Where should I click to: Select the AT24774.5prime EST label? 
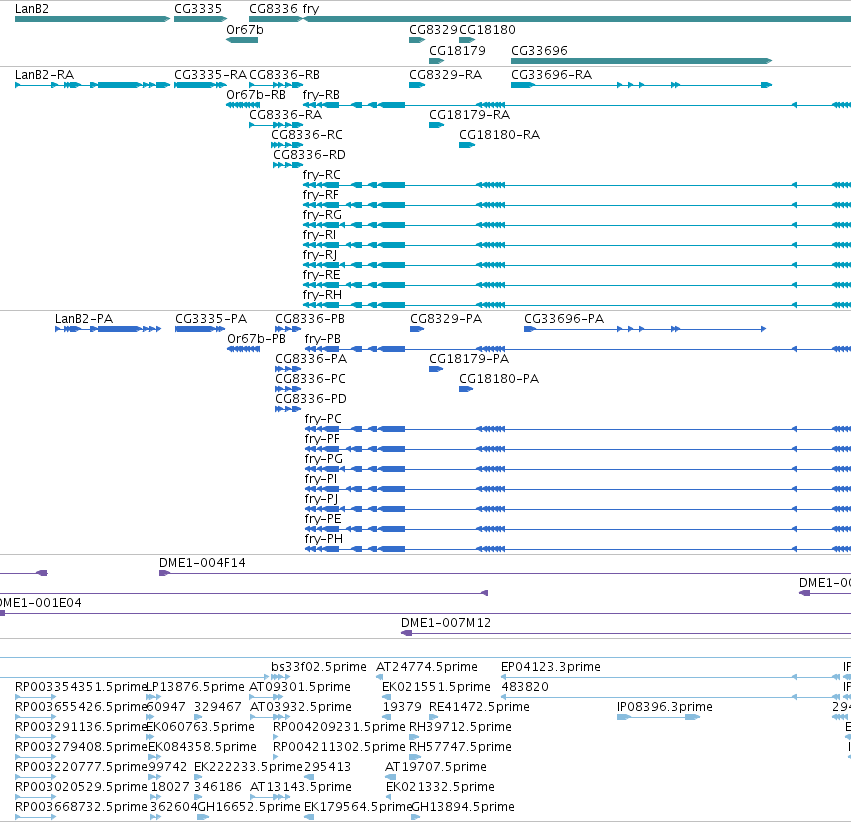pos(427,667)
